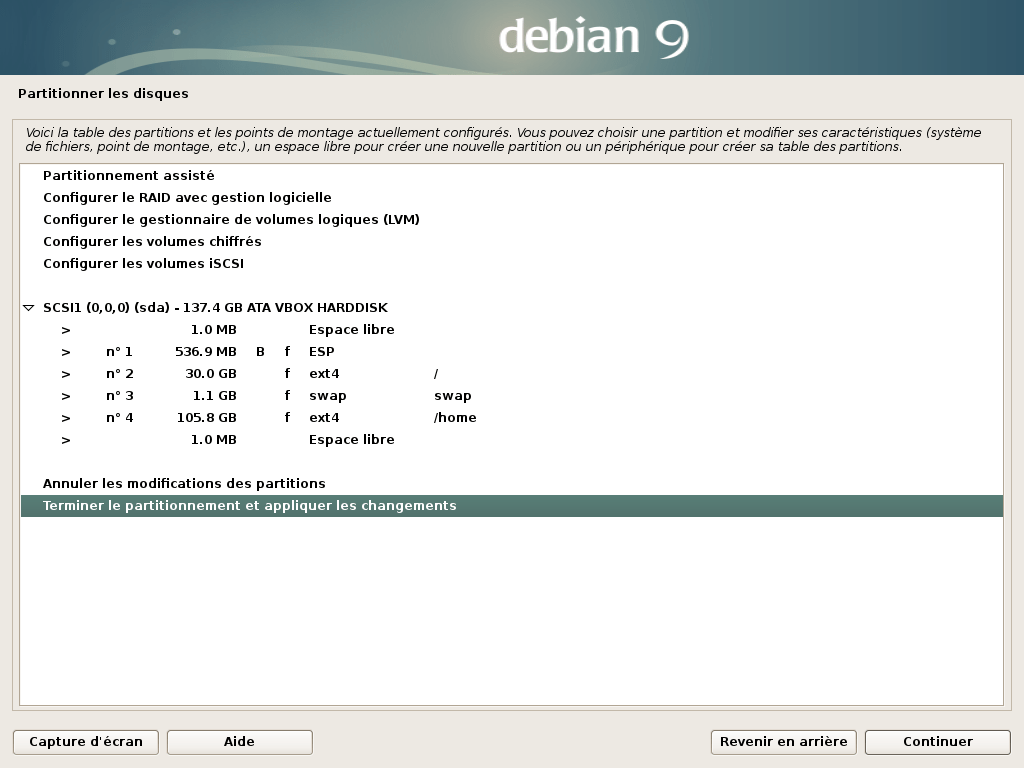Open Configurer le gestionnaire de volumes logiques (LVM)
The height and width of the screenshot is (768, 1024).
click(x=512, y=219)
